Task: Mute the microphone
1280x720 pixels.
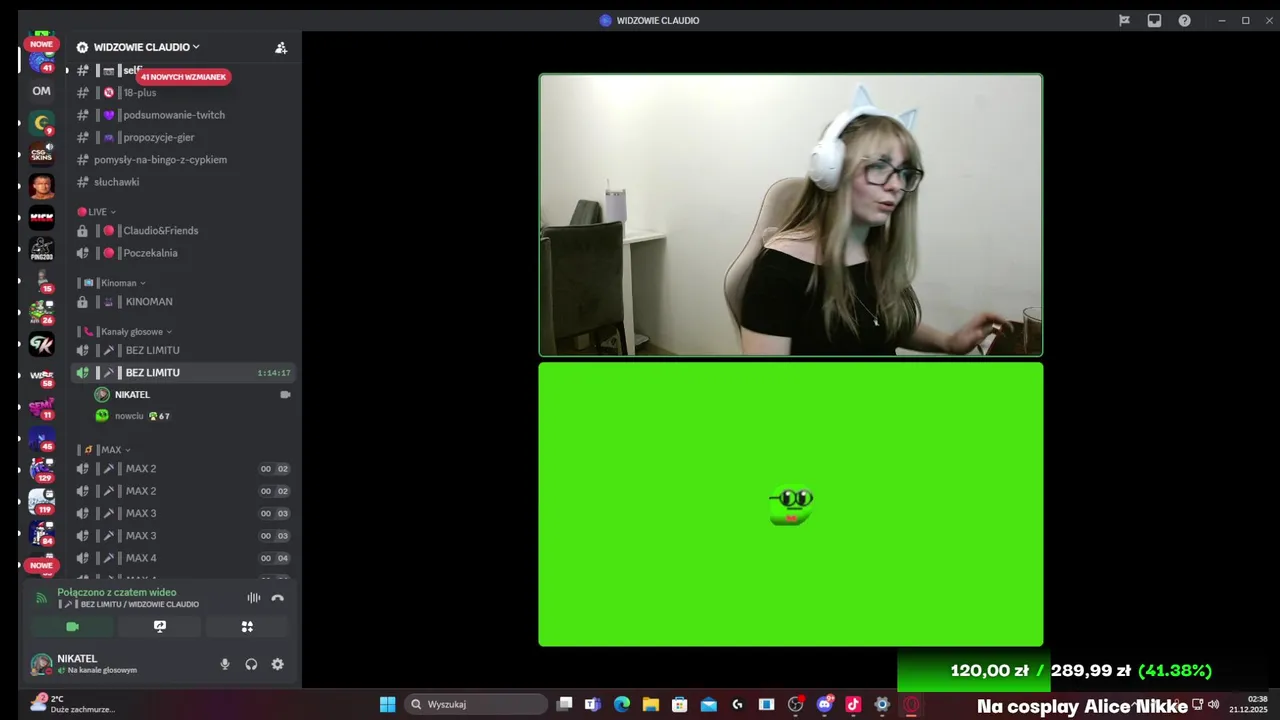Action: pyautogui.click(x=225, y=664)
